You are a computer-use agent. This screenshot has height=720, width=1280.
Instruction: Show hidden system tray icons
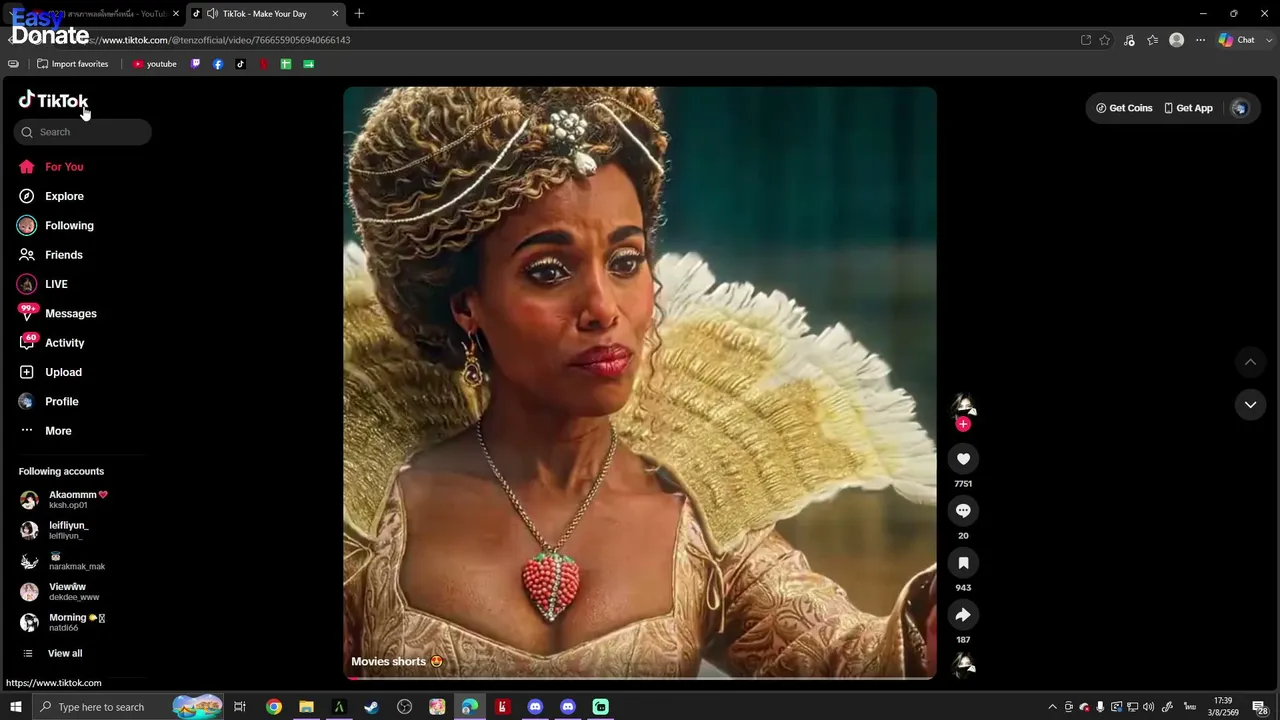(1052, 707)
